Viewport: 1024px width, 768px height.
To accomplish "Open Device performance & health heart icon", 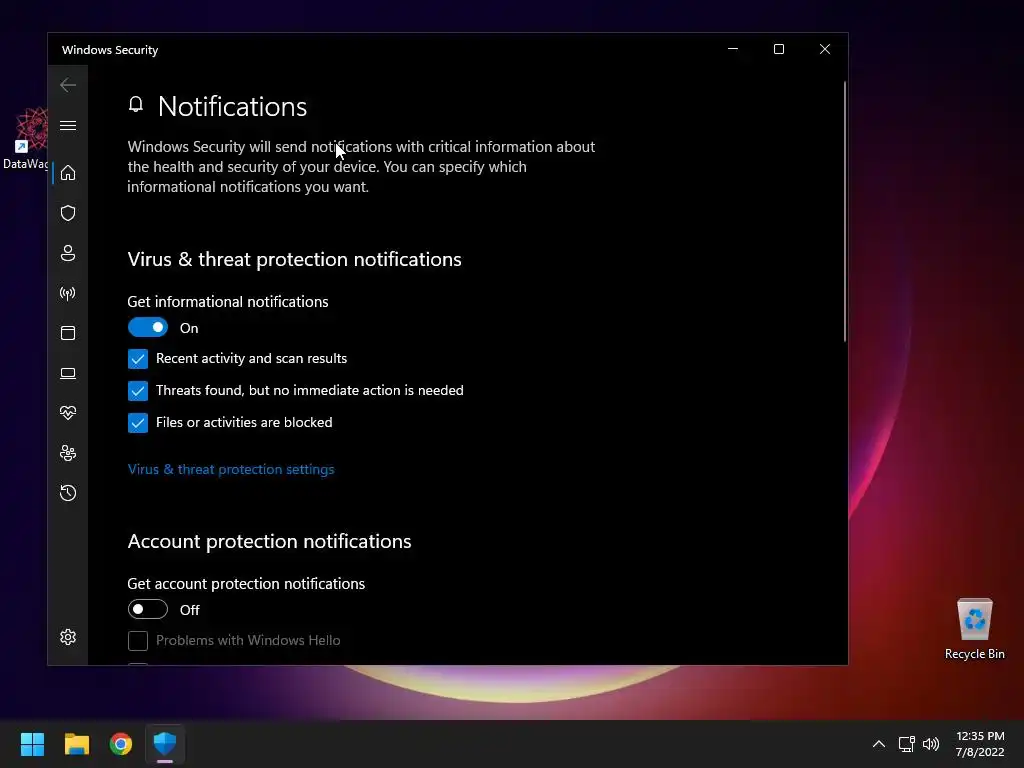I will coord(68,413).
